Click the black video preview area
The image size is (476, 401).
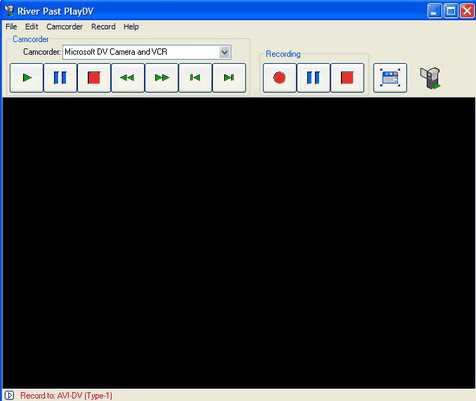(x=239, y=243)
